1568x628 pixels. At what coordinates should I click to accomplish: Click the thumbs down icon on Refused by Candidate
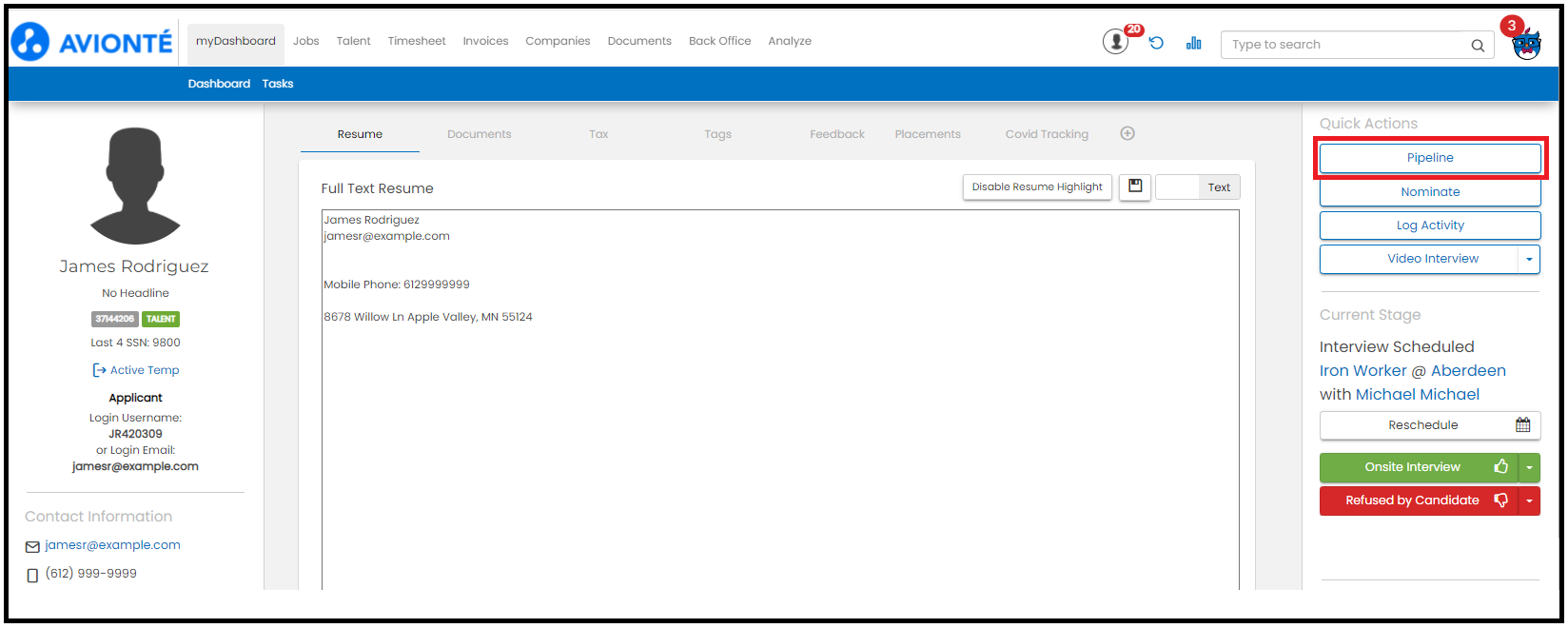tap(1501, 500)
